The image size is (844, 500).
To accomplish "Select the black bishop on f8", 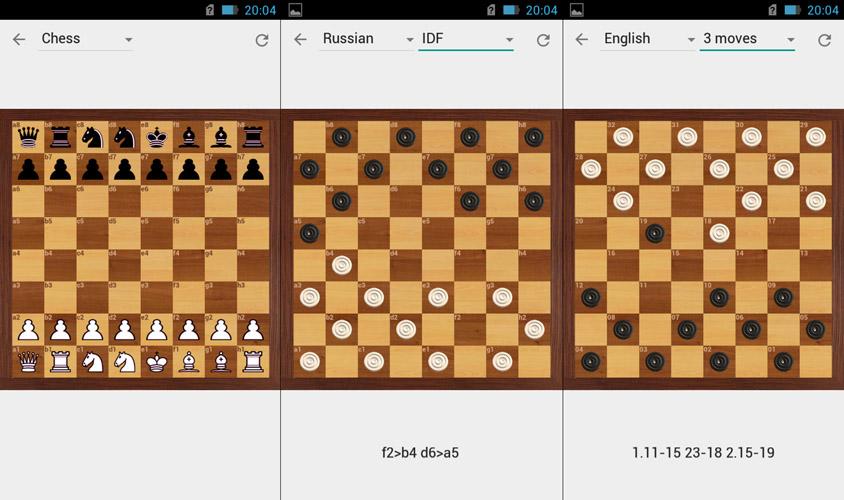I will pyautogui.click(x=188, y=137).
